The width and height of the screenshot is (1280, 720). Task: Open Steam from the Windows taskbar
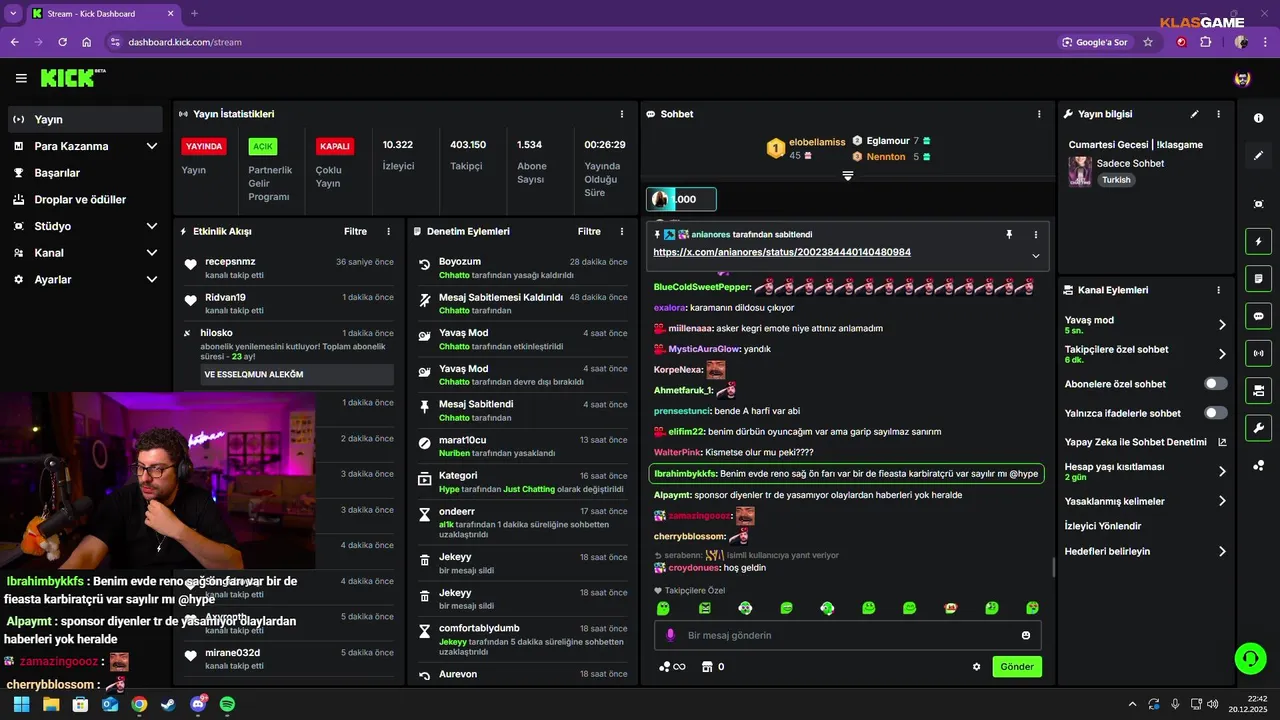click(168, 704)
